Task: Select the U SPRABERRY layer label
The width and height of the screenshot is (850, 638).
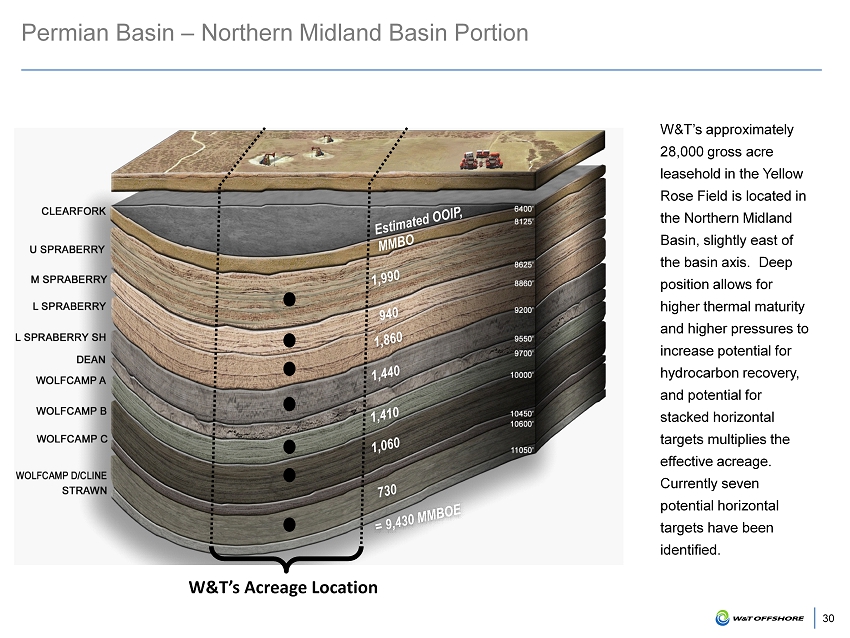Action: [x=68, y=248]
